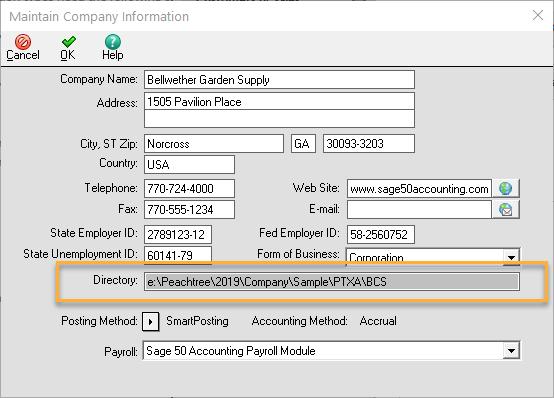Click into the Company Name field
The image size is (554, 398).
[x=279, y=80]
